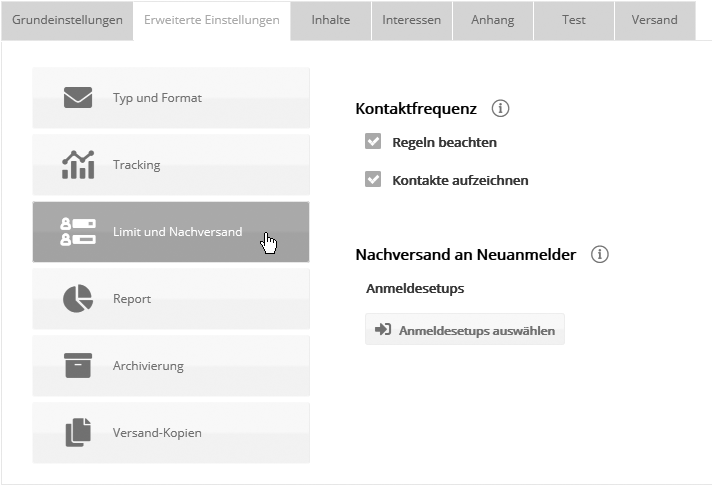Click the Report pie chart icon
Screen dimensions: 712x486
(x=77, y=299)
